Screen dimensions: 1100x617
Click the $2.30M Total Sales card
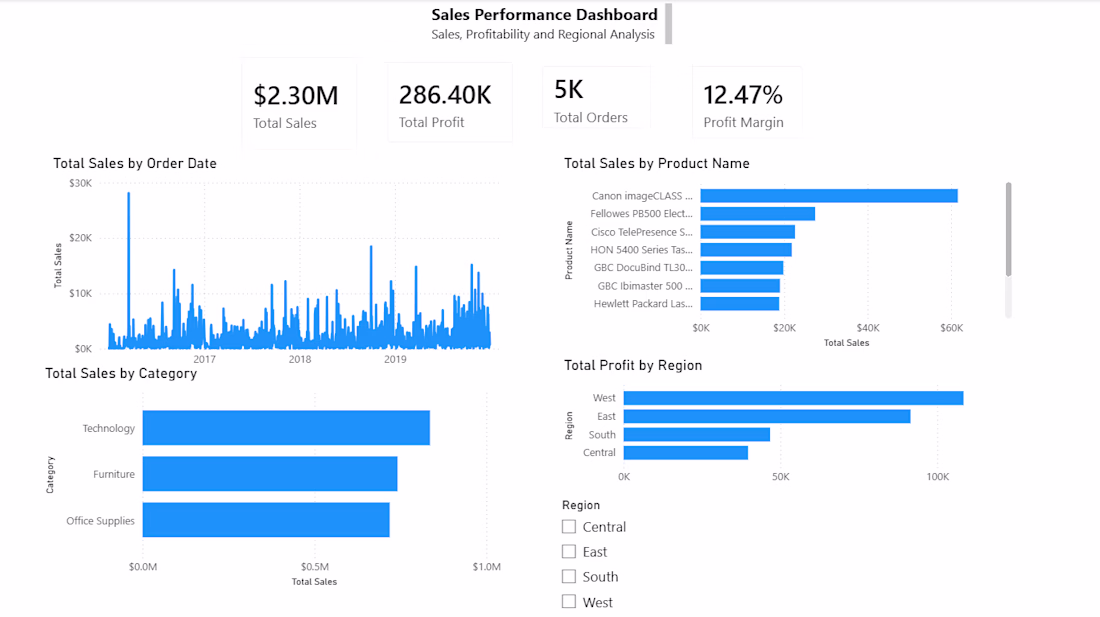click(x=300, y=104)
